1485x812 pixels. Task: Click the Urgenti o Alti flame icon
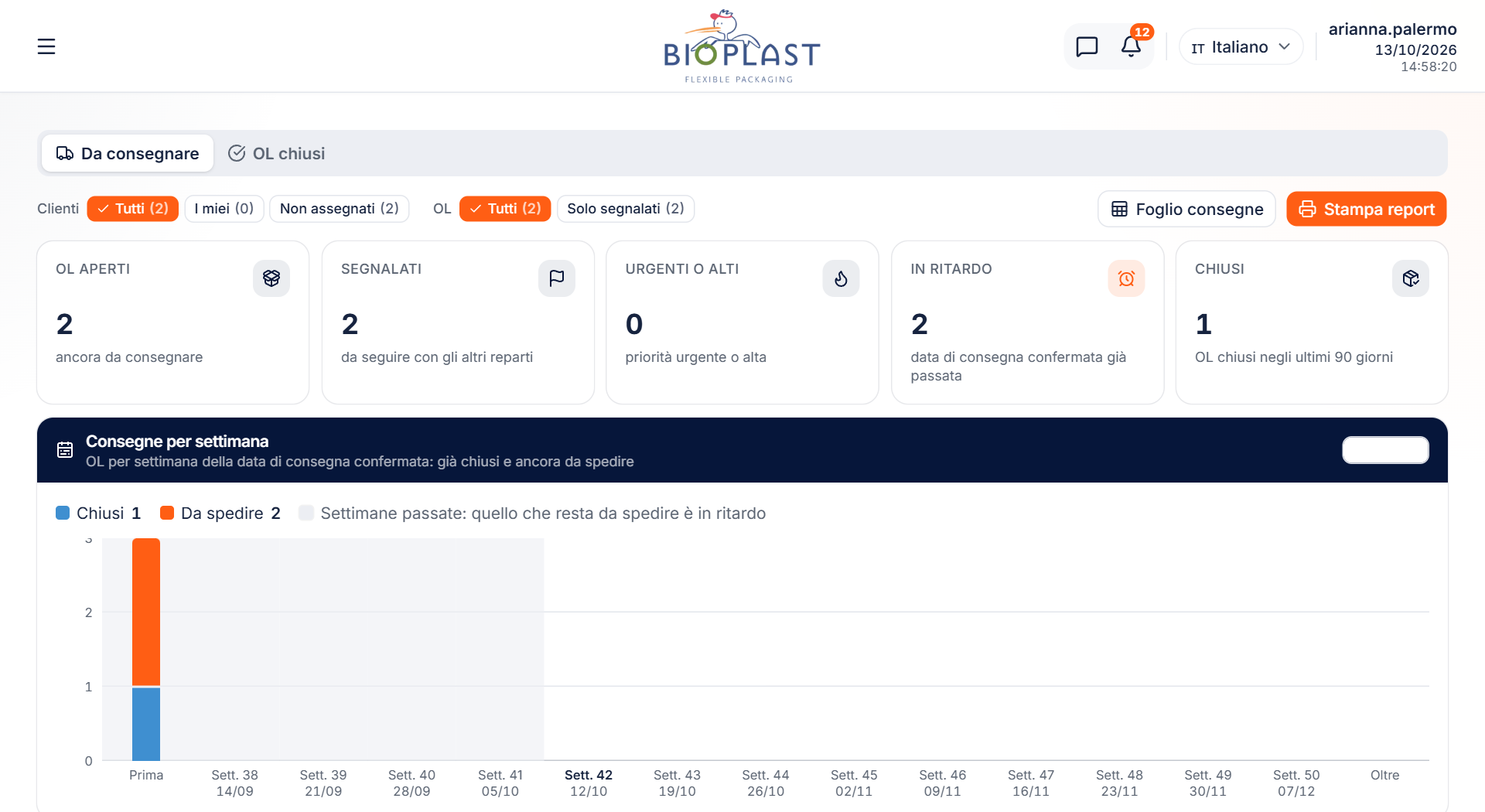coord(841,278)
